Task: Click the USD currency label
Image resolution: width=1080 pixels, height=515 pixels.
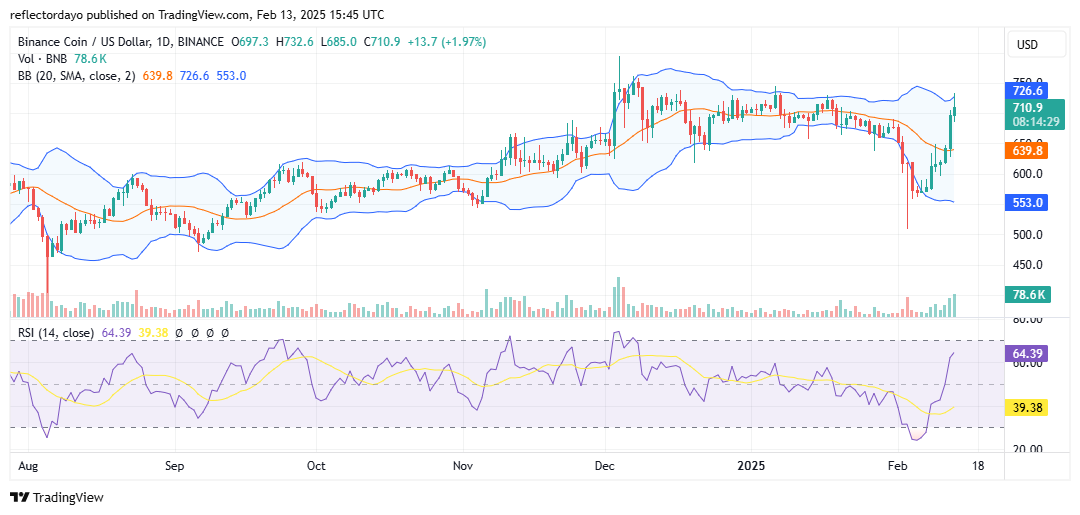Action: pos(1027,45)
